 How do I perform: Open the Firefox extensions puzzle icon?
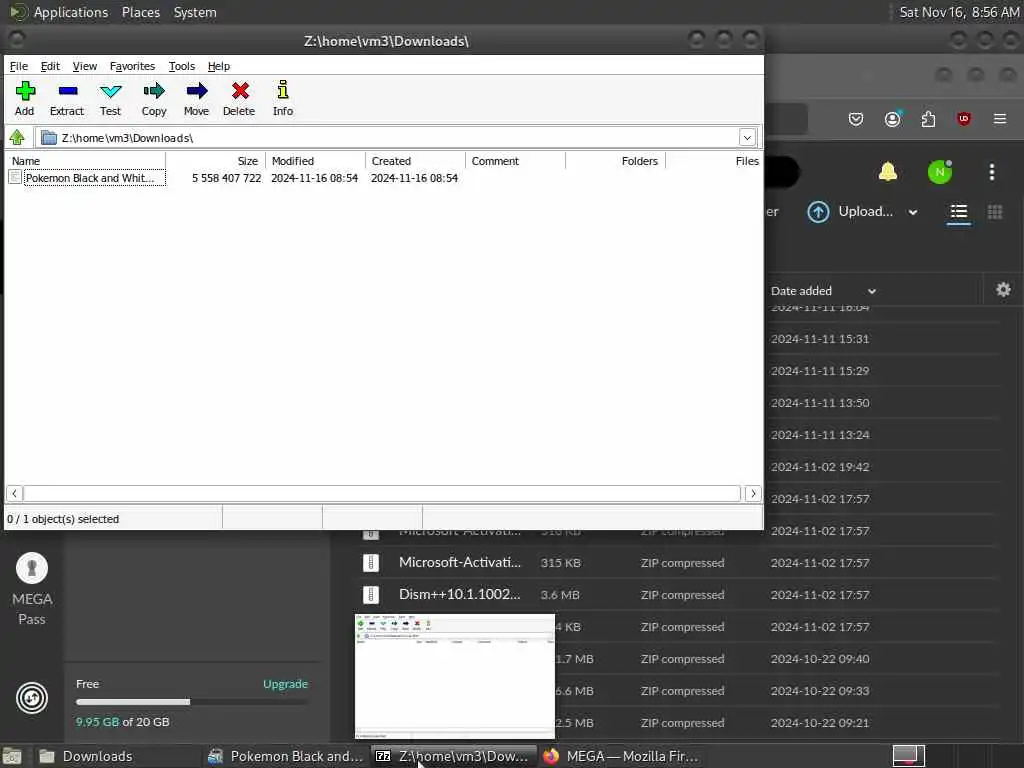(928, 119)
